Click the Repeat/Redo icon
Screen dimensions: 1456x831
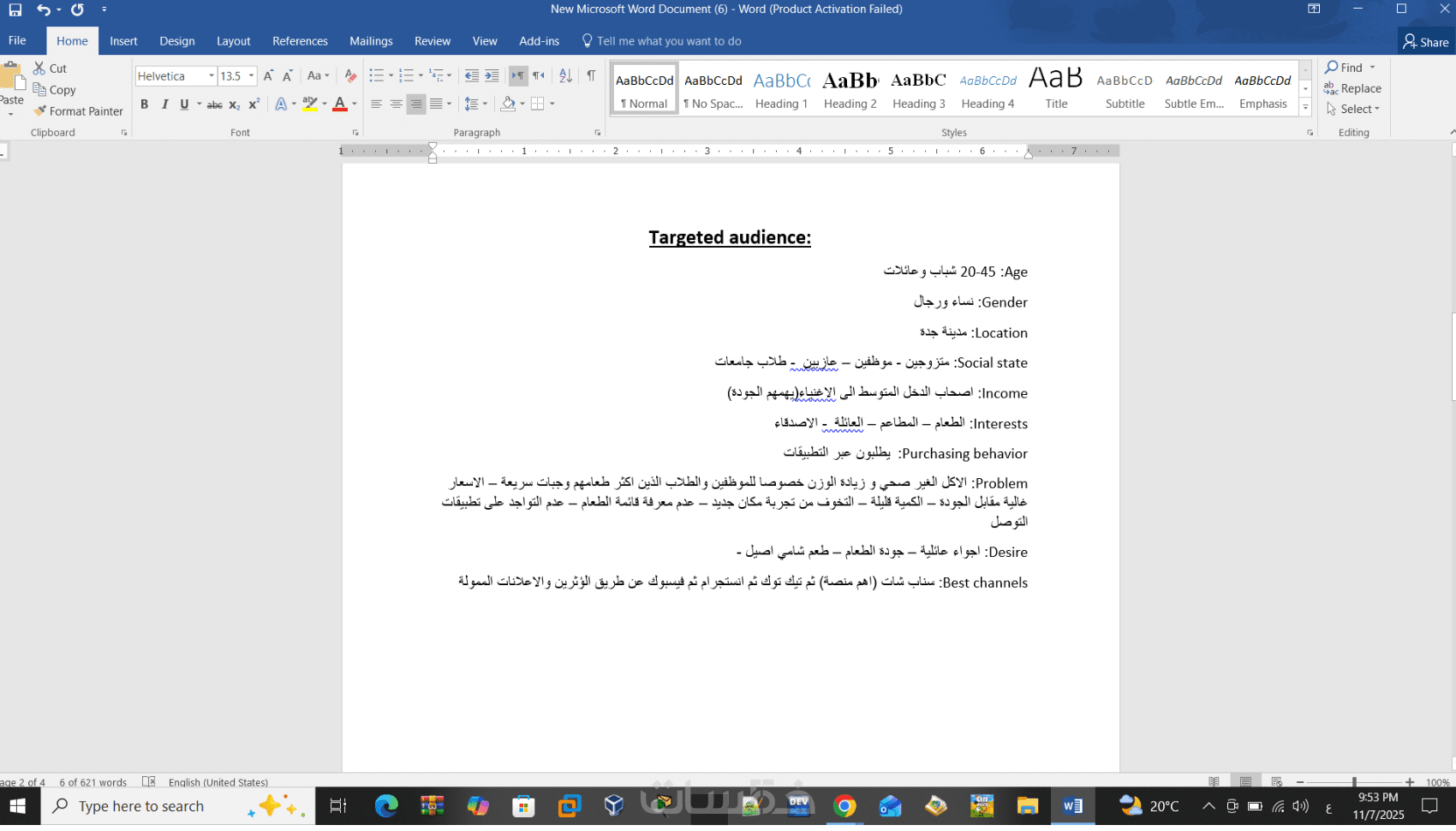tap(77, 9)
